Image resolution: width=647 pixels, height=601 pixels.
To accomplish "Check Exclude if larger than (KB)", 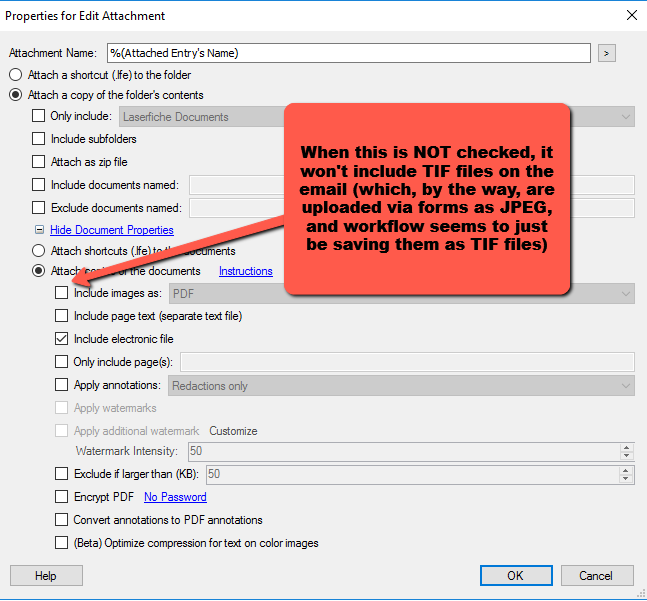I will (61, 474).
